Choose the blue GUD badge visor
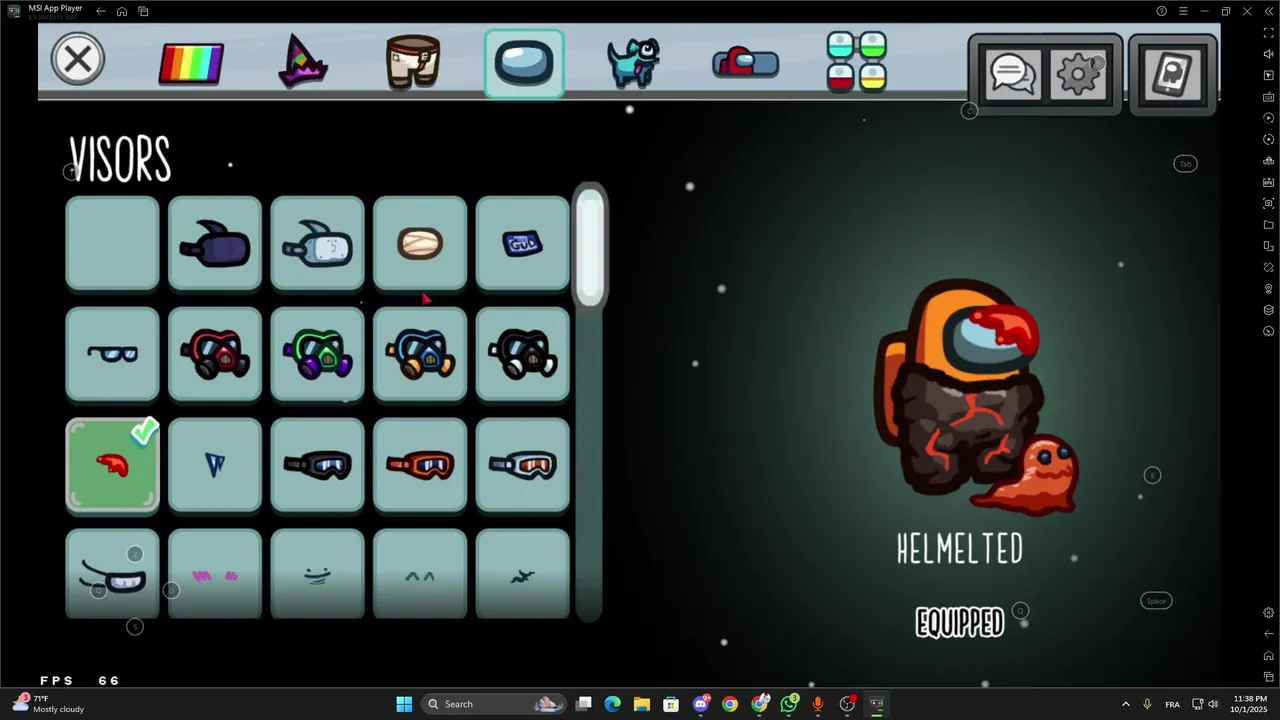 pyautogui.click(x=522, y=244)
